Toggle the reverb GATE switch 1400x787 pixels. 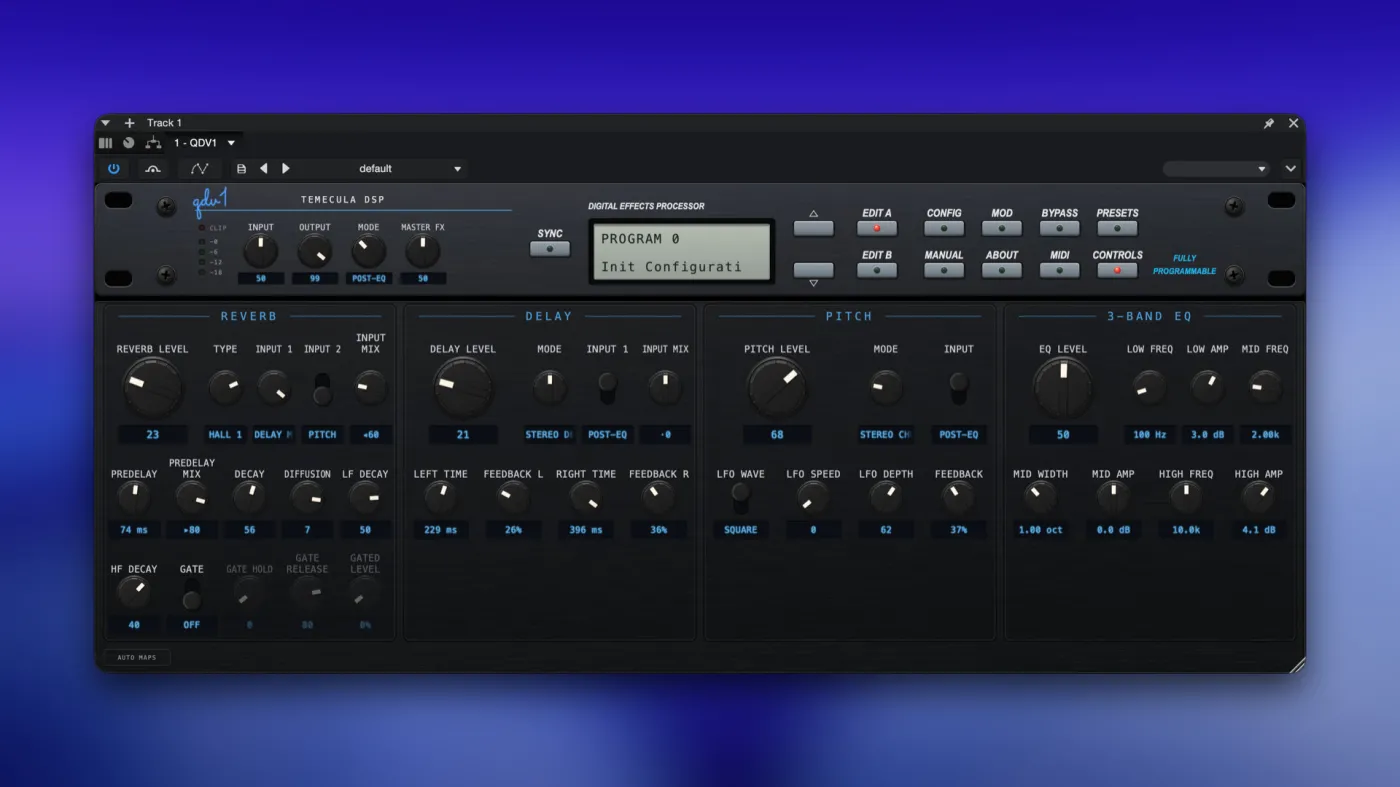pos(191,593)
